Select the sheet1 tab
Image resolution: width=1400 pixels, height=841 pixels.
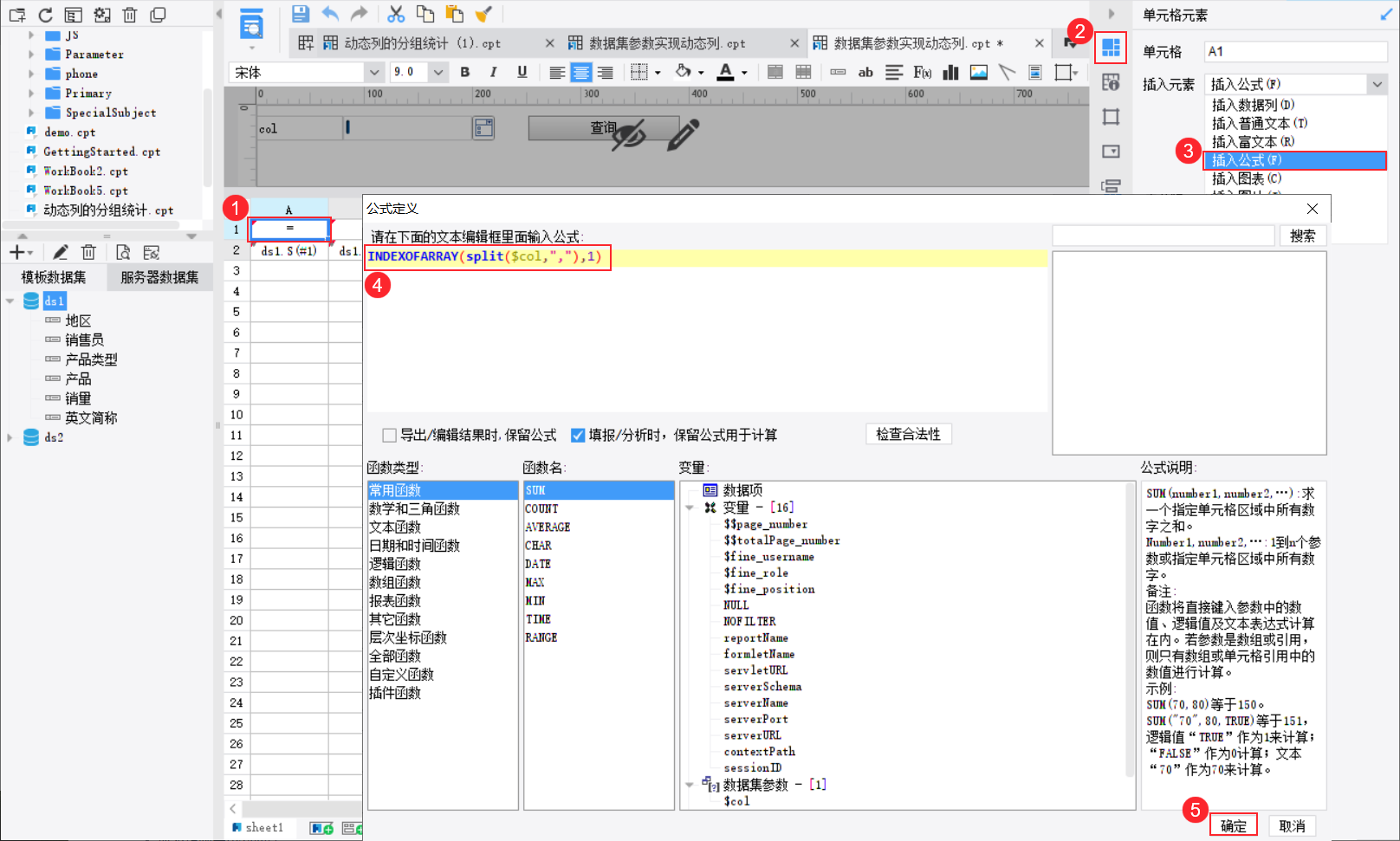click(x=257, y=827)
